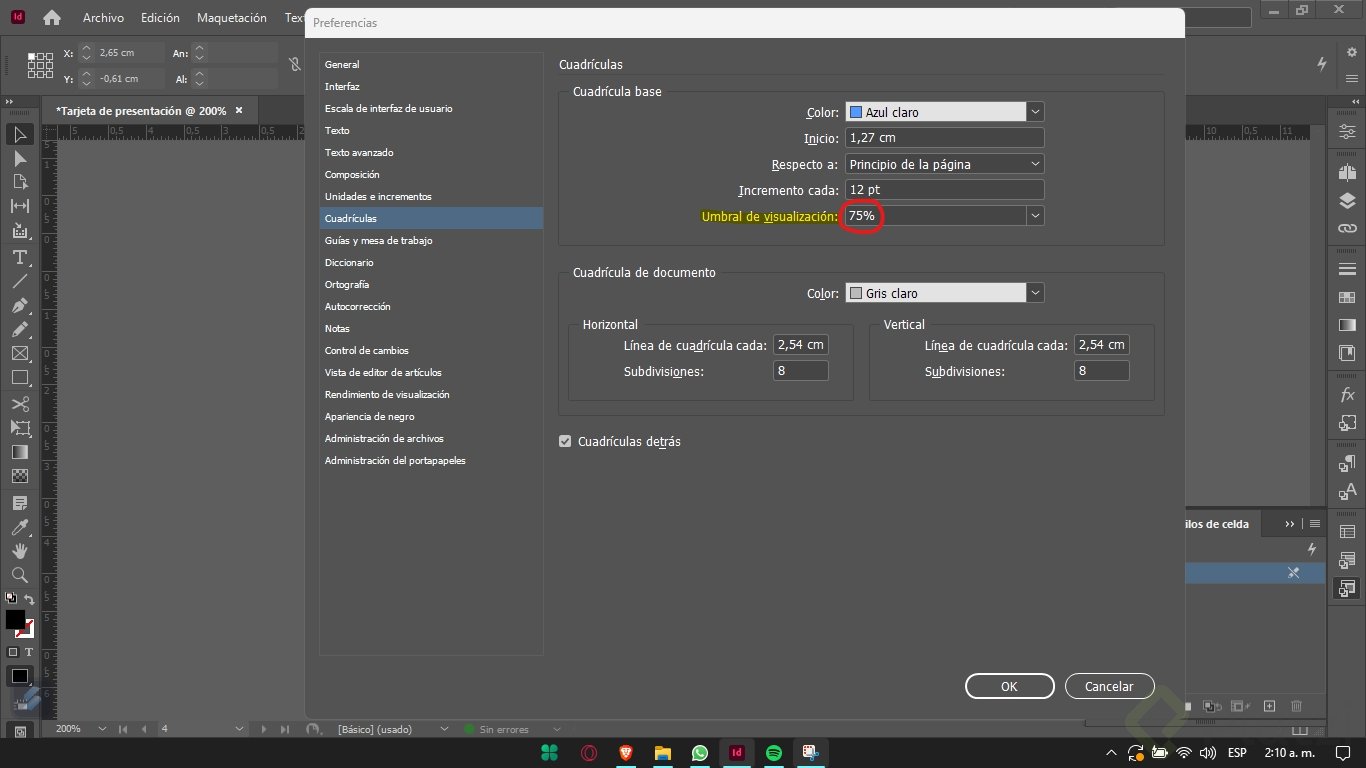The image size is (1366, 768).
Task: Open the Effects (fx) panel icon
Action: pos(1347,395)
